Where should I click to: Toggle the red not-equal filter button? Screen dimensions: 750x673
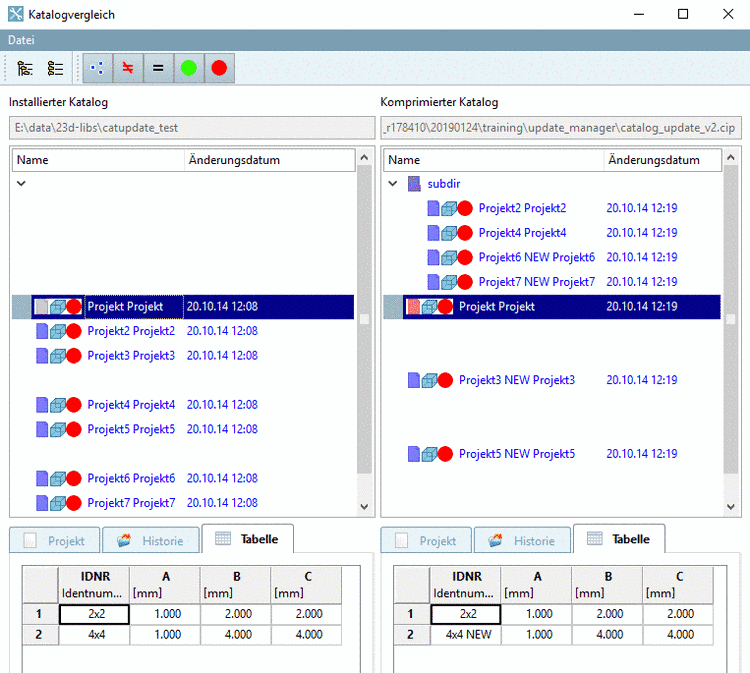click(127, 69)
